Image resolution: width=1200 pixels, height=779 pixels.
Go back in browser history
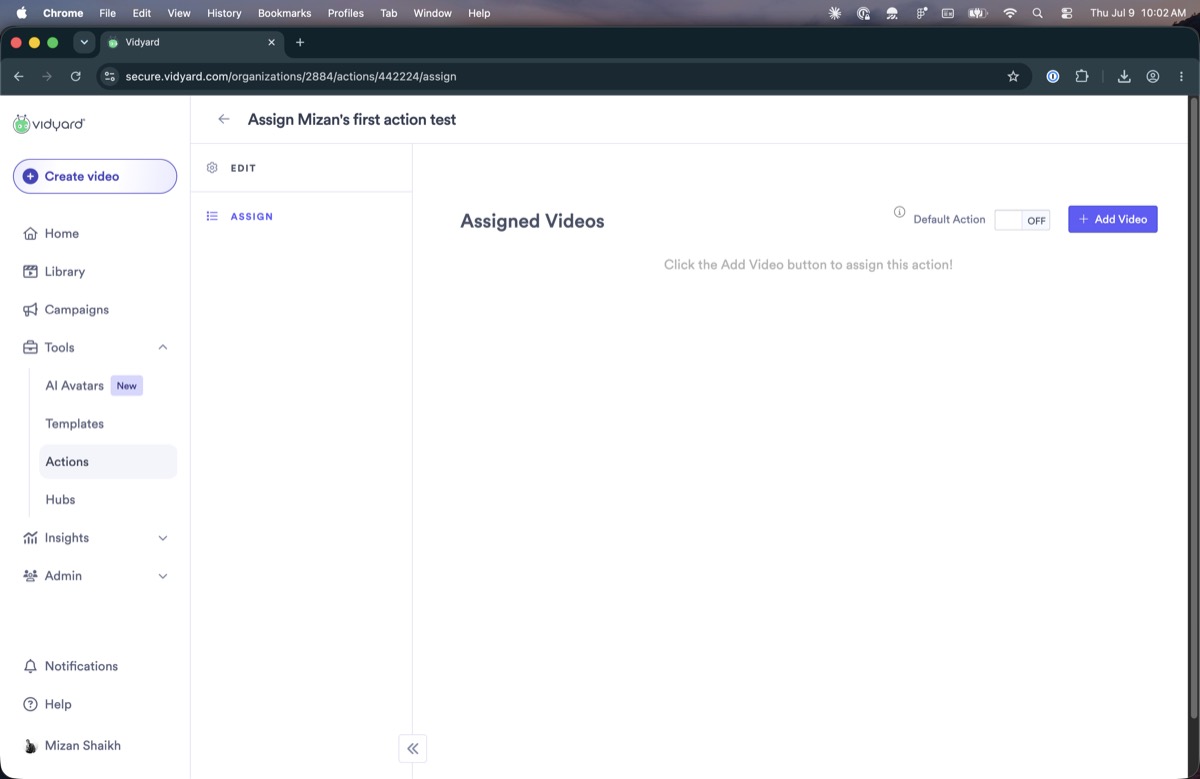tap(18, 76)
